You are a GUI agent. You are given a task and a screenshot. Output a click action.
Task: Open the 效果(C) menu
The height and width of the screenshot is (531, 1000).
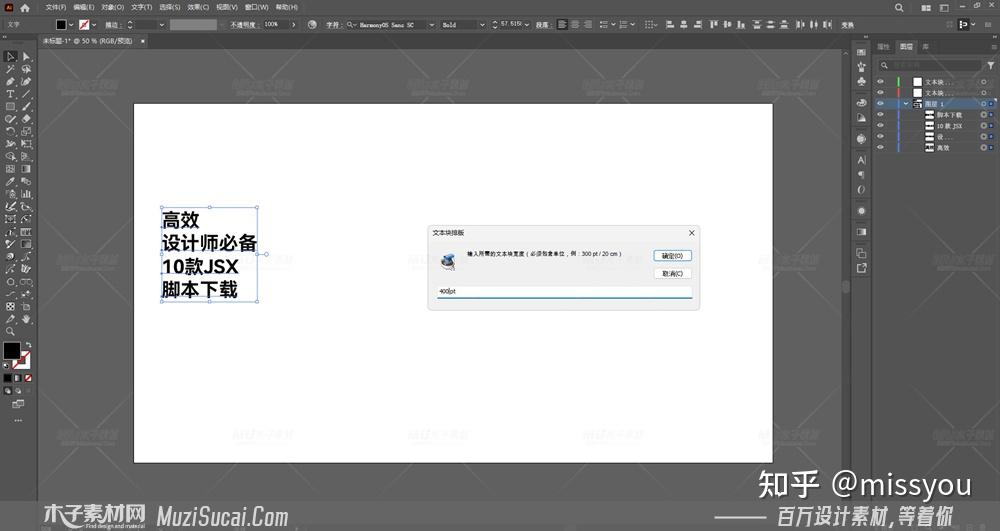[x=198, y=8]
